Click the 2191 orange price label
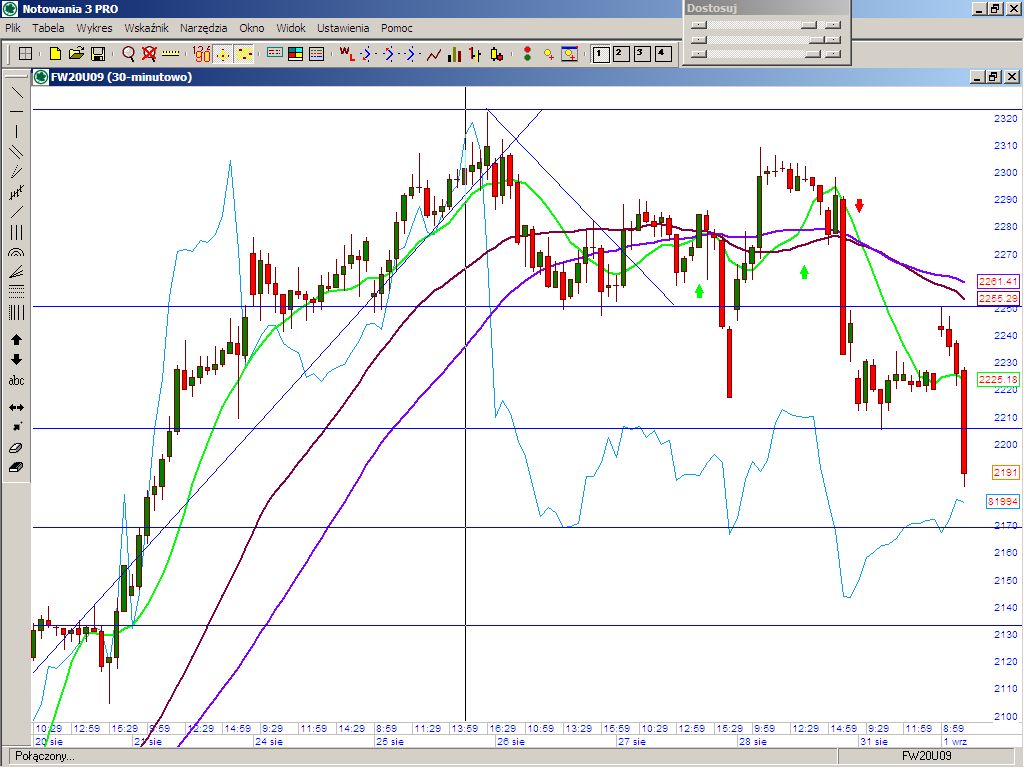 pos(1005,472)
